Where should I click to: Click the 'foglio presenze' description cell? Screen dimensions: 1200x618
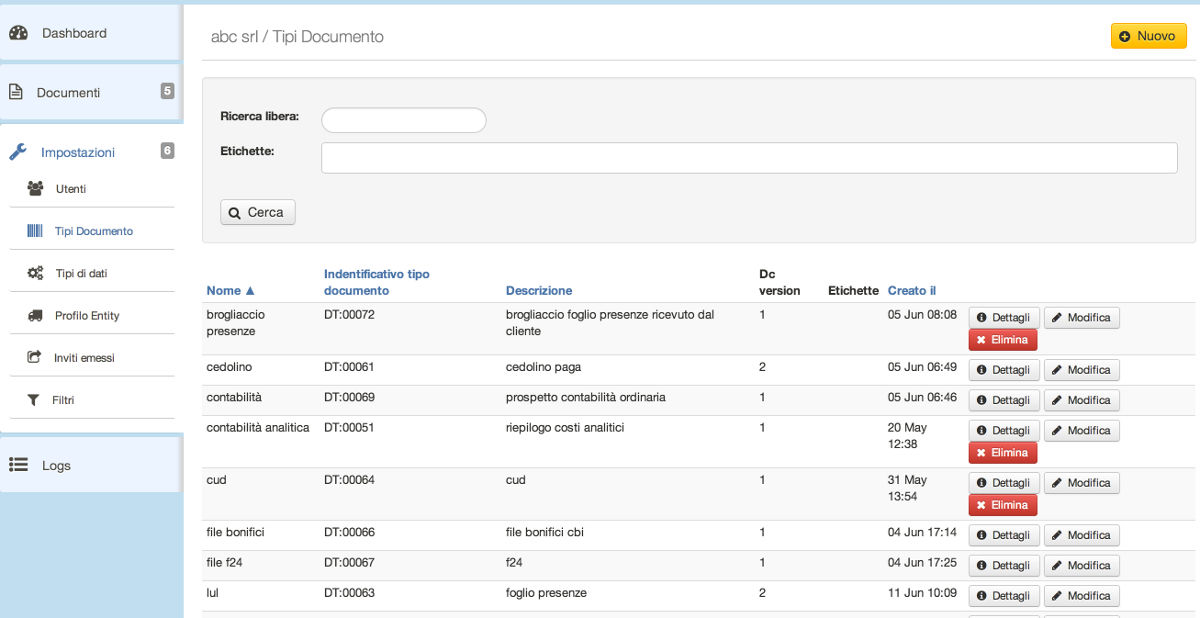546,593
